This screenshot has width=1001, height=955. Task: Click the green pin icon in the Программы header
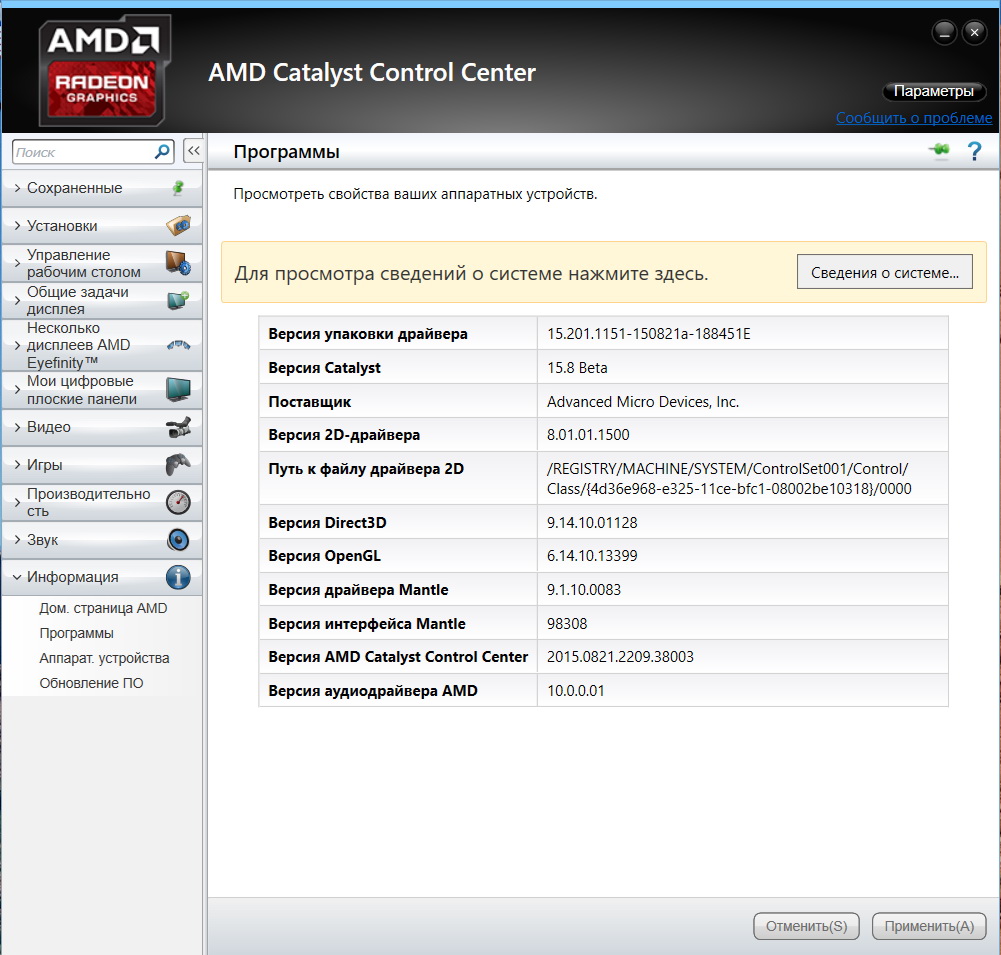click(x=939, y=150)
